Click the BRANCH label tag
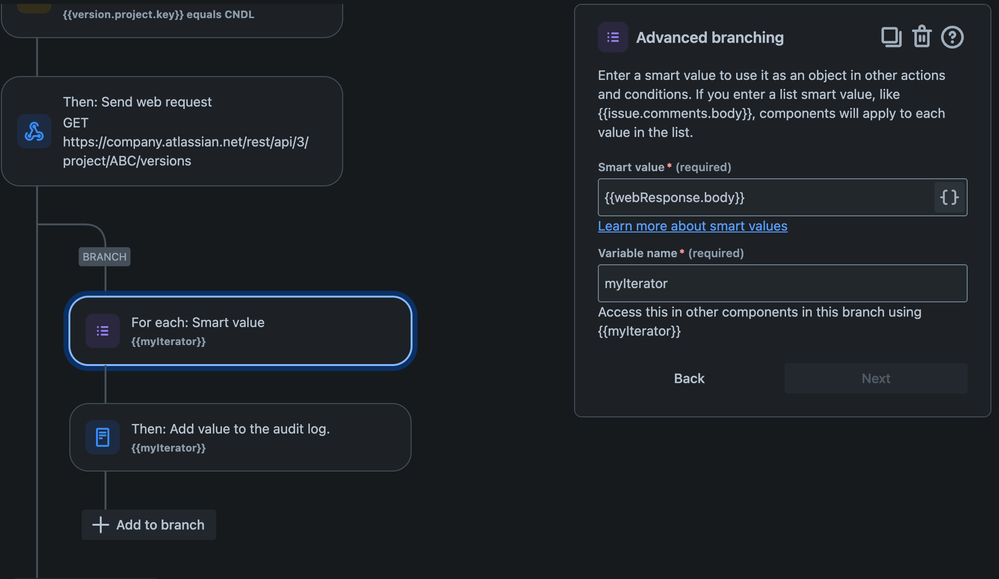 point(105,257)
